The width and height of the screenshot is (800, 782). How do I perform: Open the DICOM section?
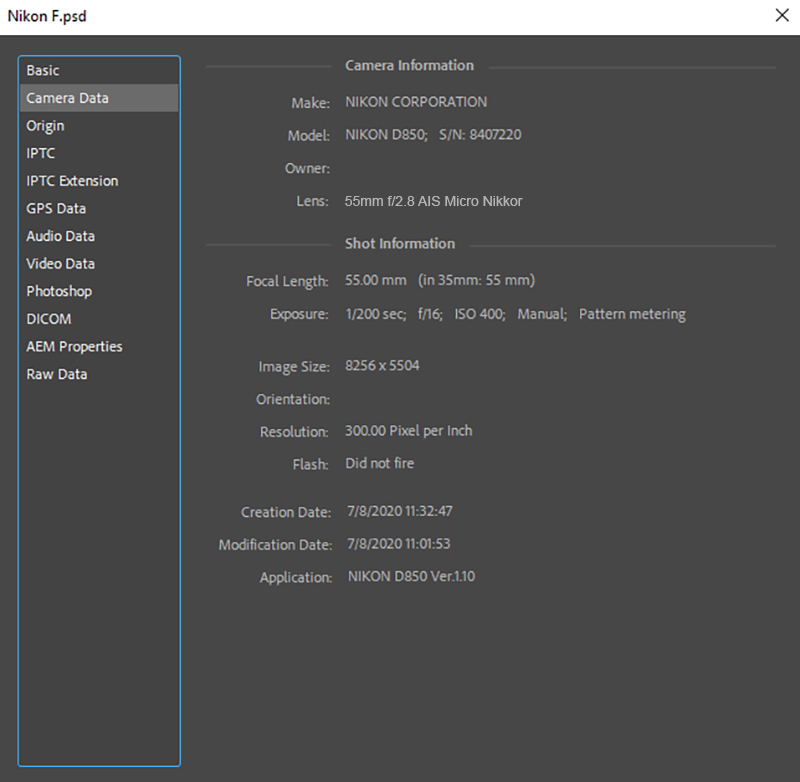pyautogui.click(x=48, y=319)
